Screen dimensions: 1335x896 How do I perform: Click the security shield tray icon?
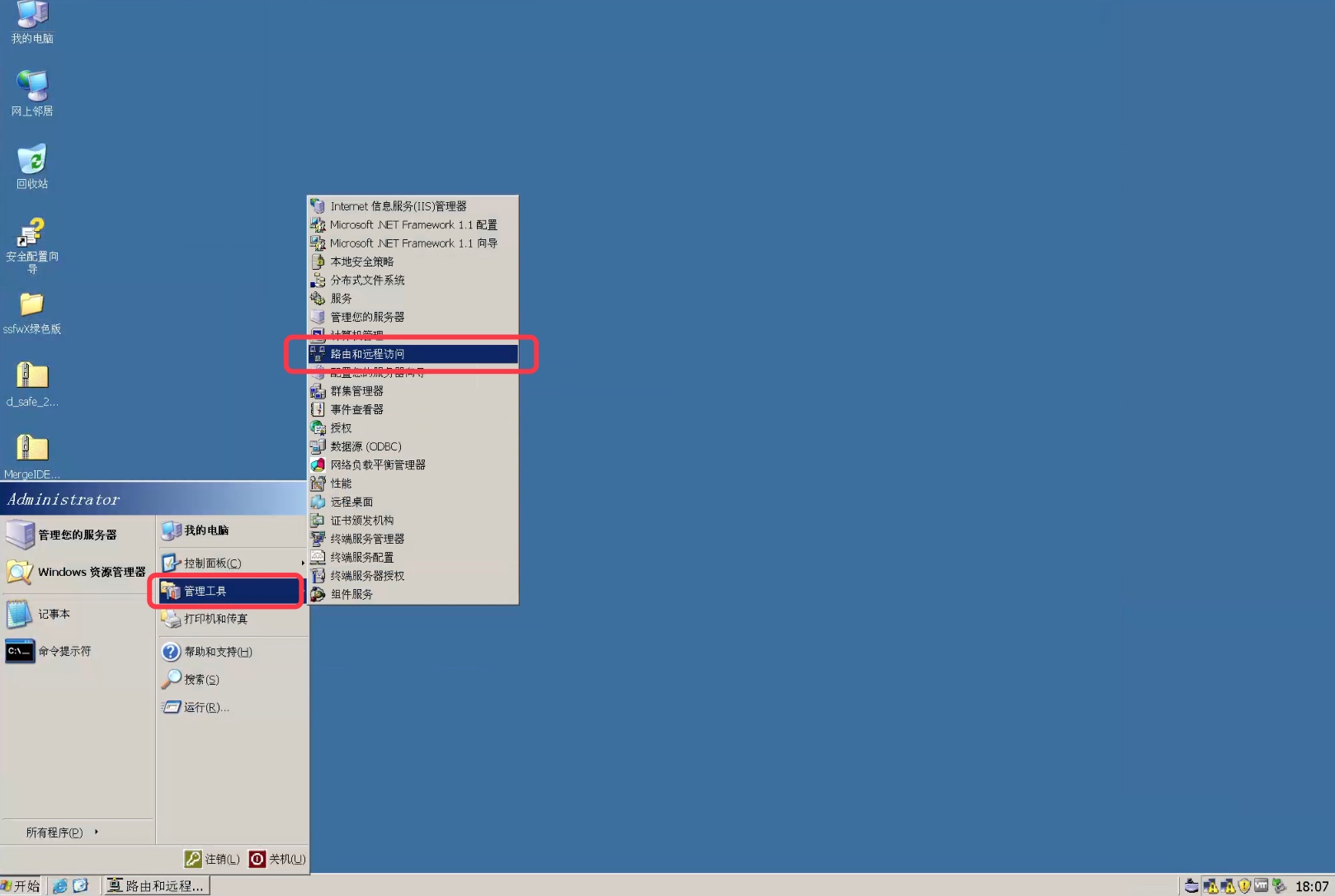coord(1244,886)
